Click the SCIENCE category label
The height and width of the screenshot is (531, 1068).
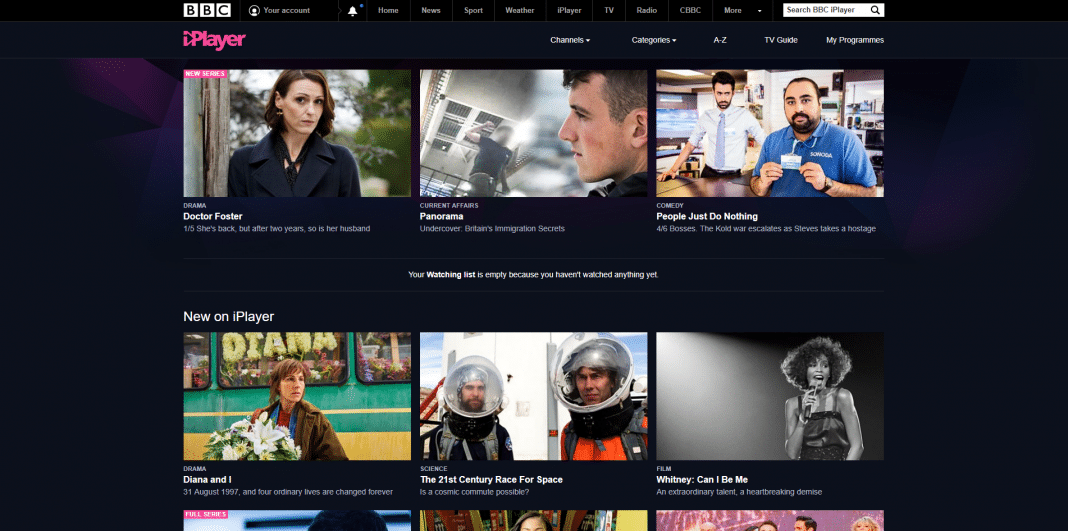[434, 469]
